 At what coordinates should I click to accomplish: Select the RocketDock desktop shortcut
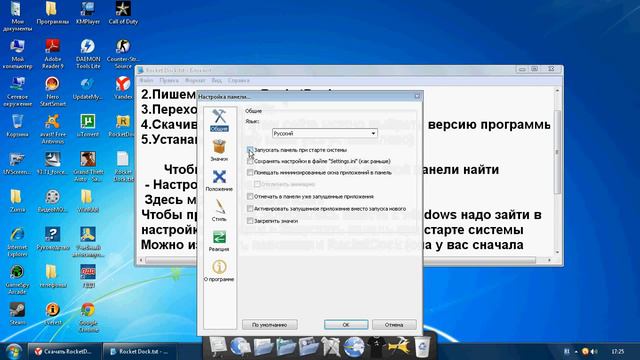coord(122,126)
